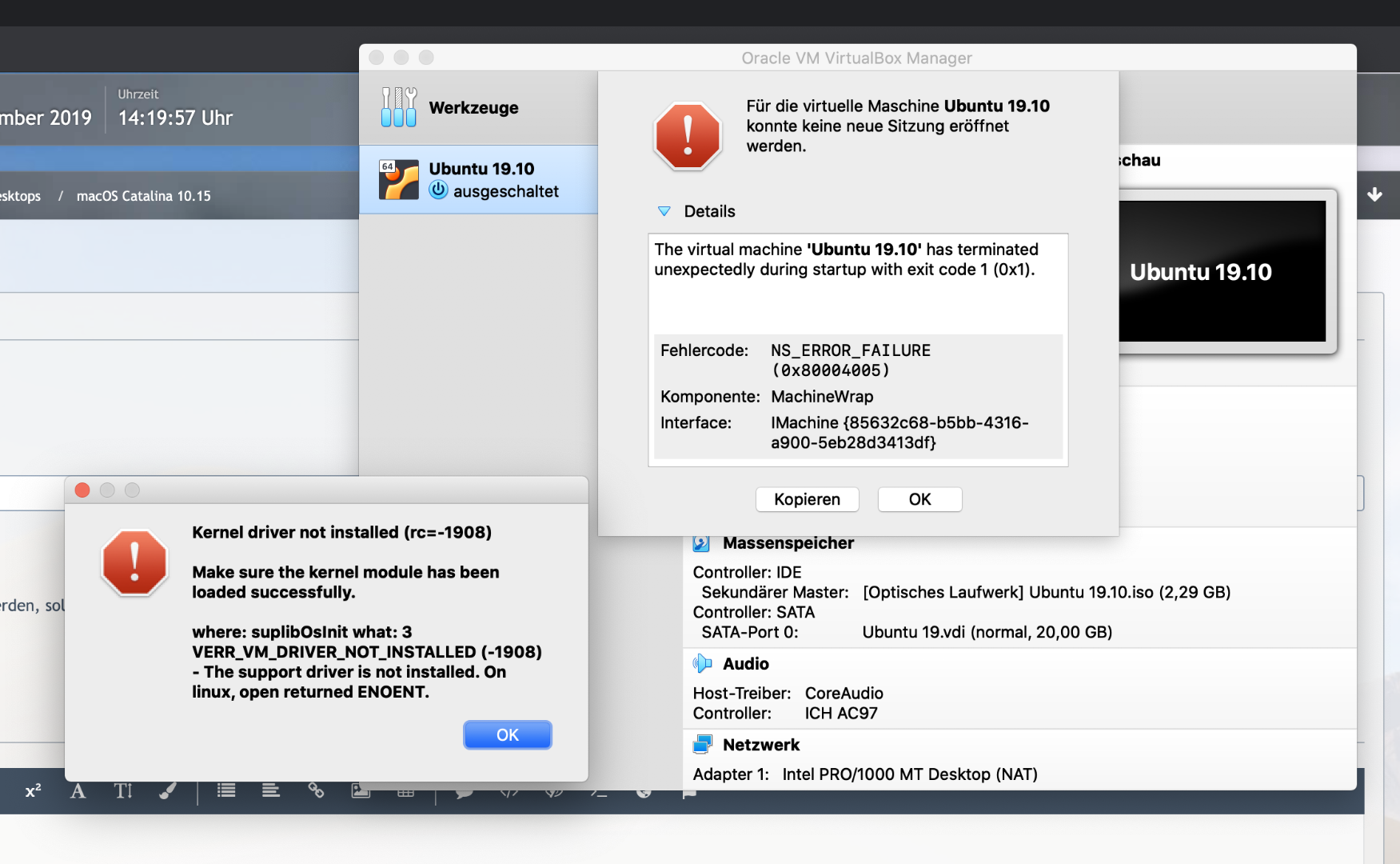This screenshot has width=1400, height=864.
Task: Click the 'konnte keine neue Sitzung eröffnet werden' message
Action: (x=878, y=136)
